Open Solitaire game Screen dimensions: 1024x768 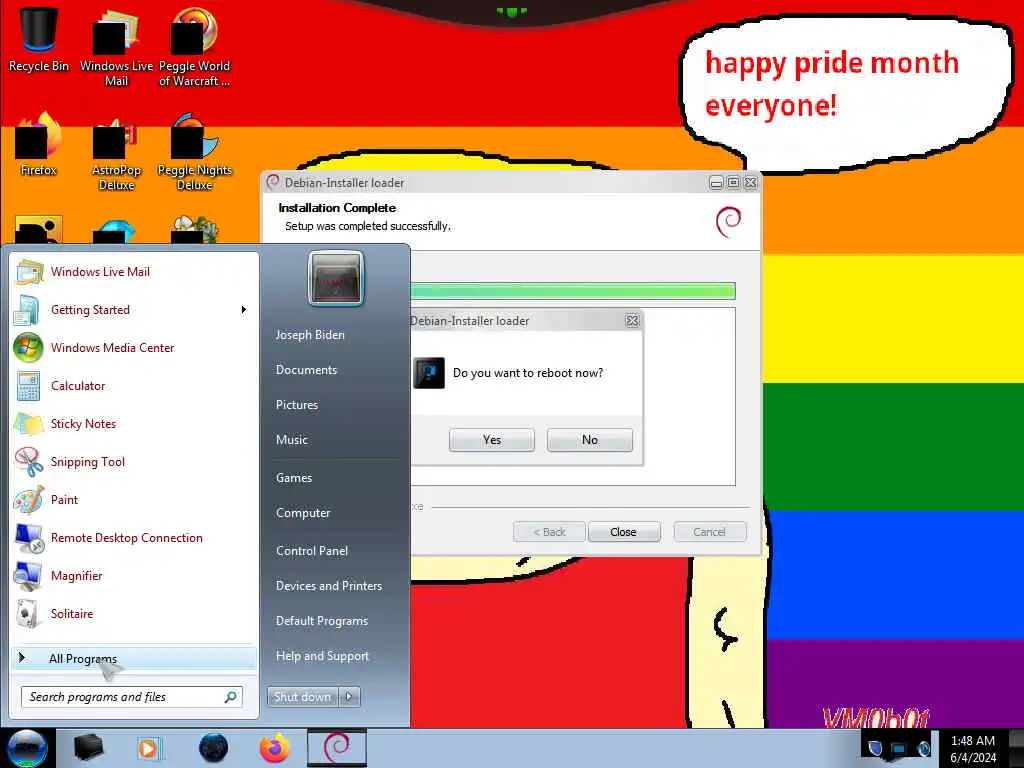point(134,613)
